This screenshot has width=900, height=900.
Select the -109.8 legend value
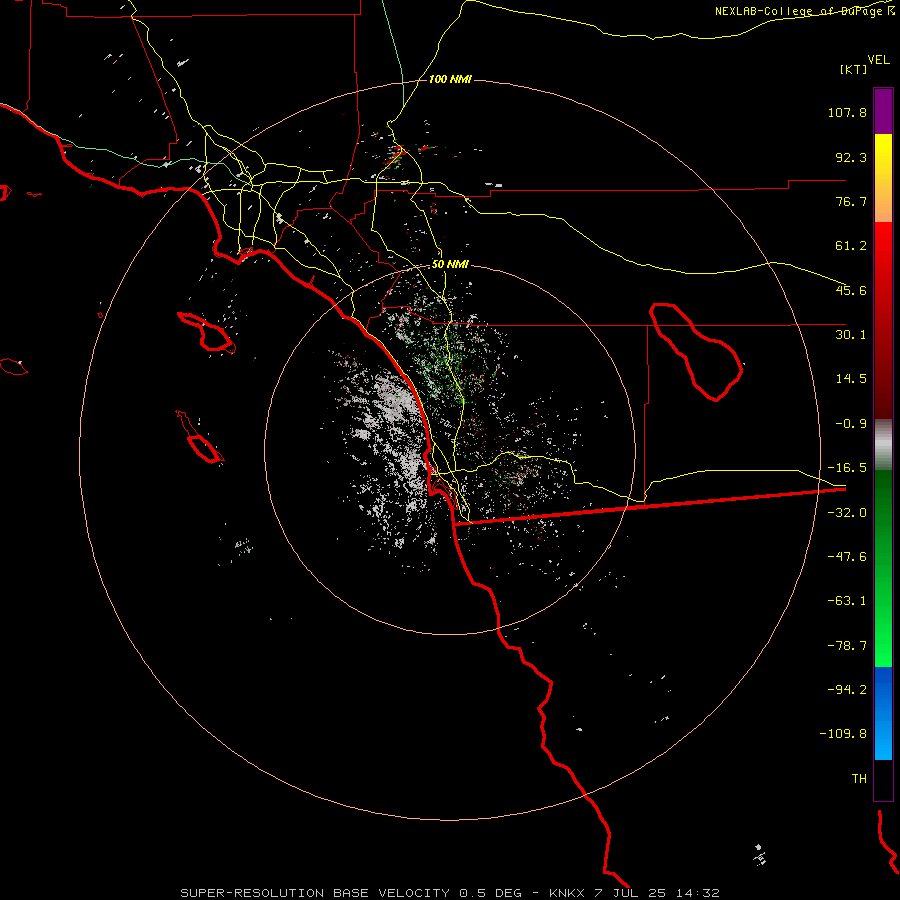tap(843, 734)
